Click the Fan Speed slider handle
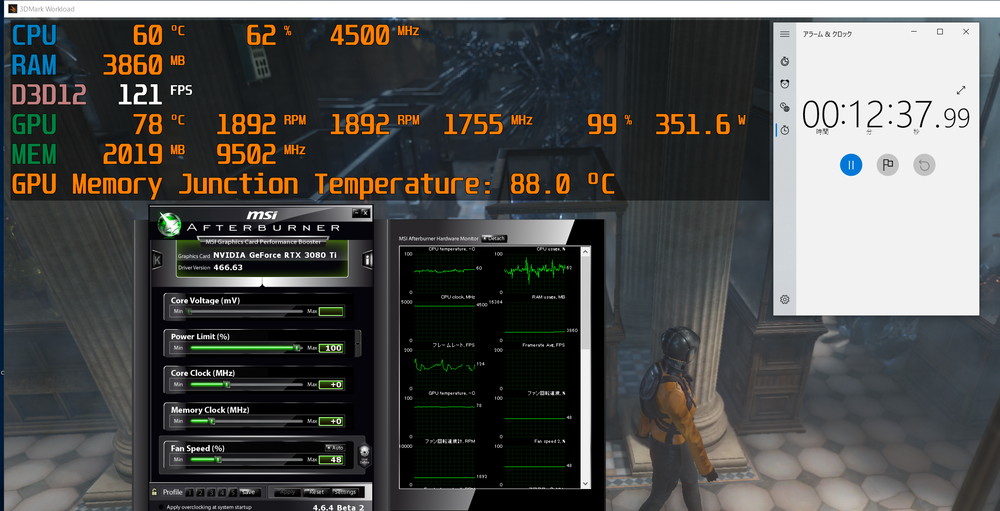 pos(217,459)
